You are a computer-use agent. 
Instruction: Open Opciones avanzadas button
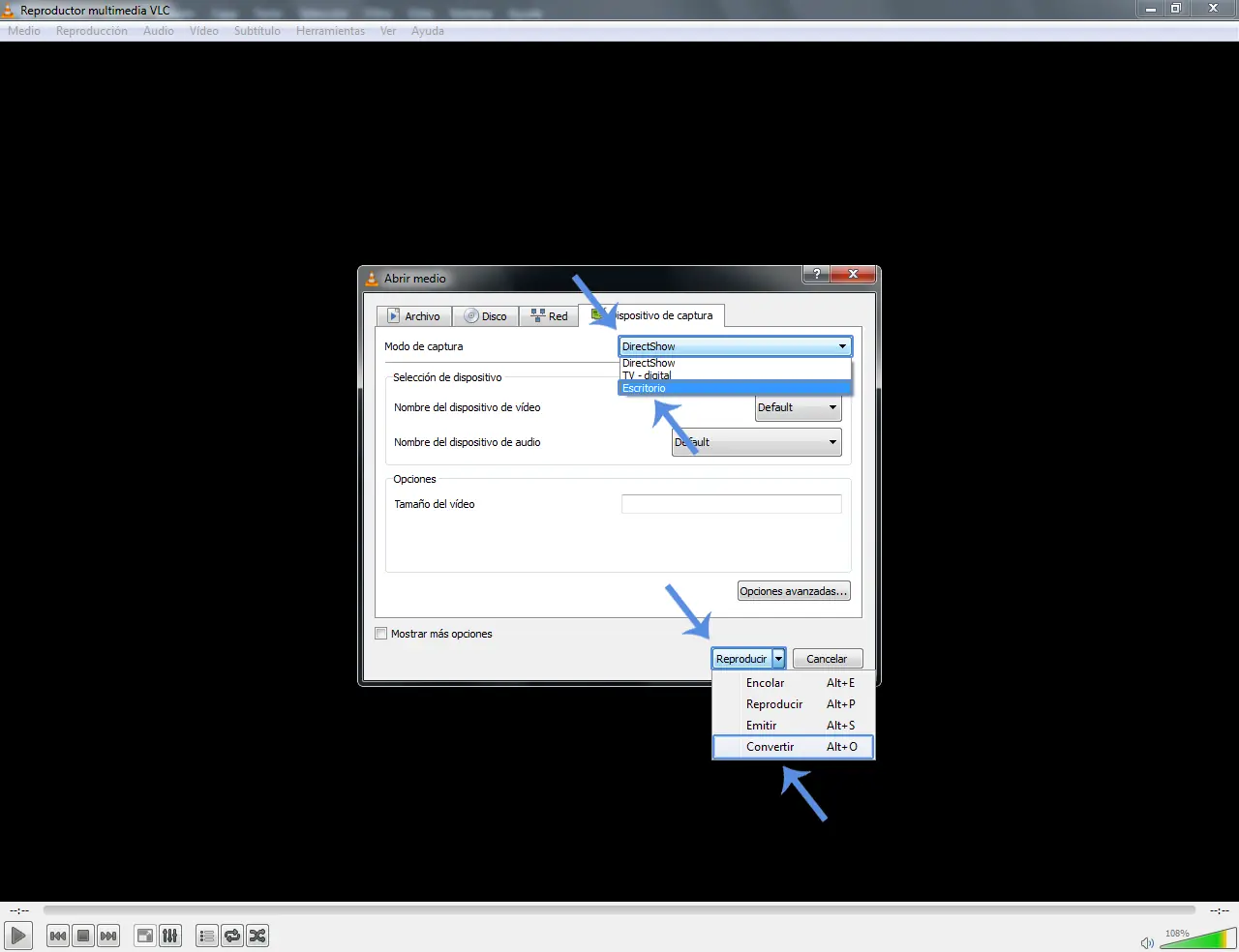click(794, 591)
